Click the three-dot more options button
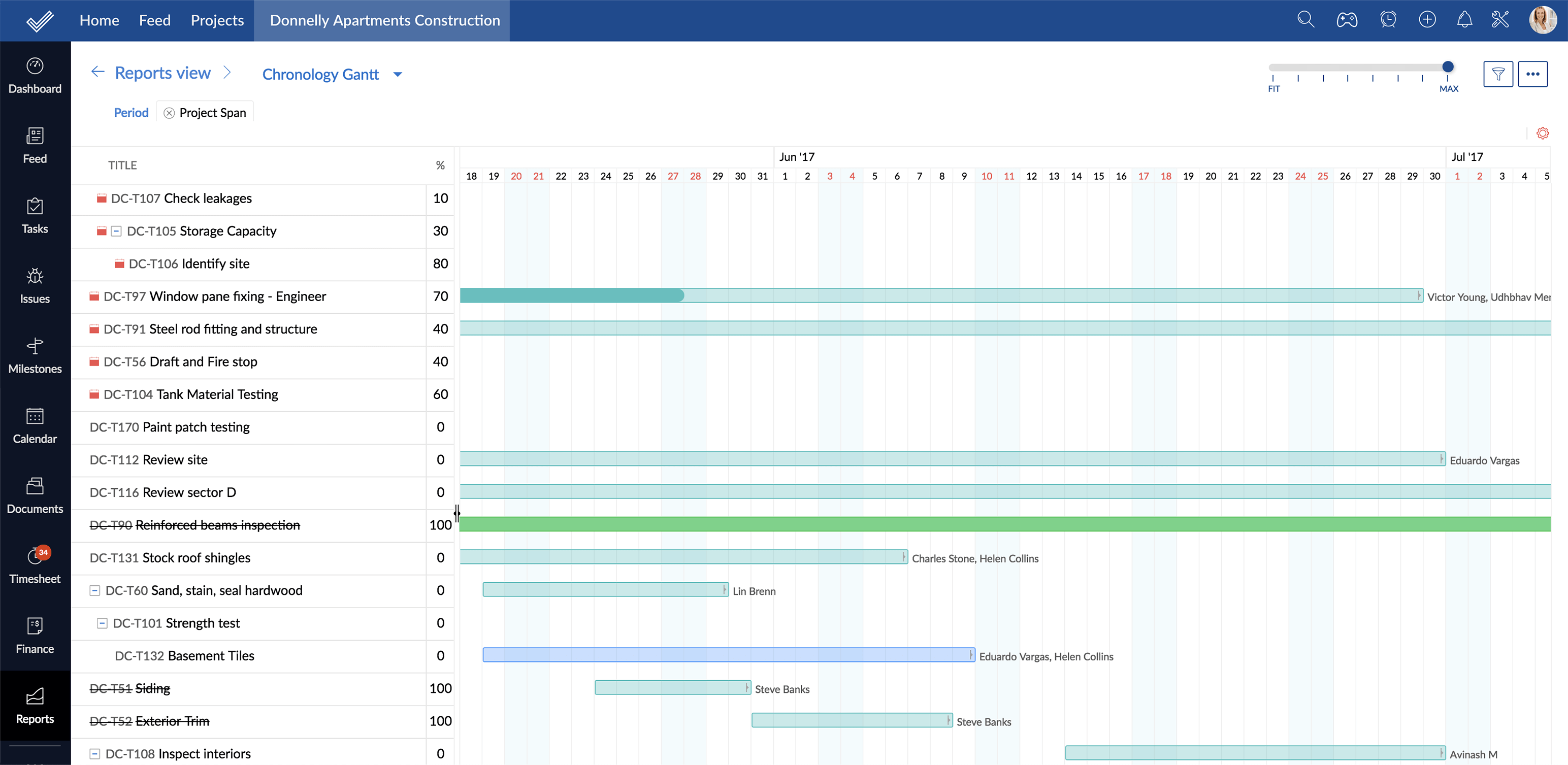 pos(1532,74)
